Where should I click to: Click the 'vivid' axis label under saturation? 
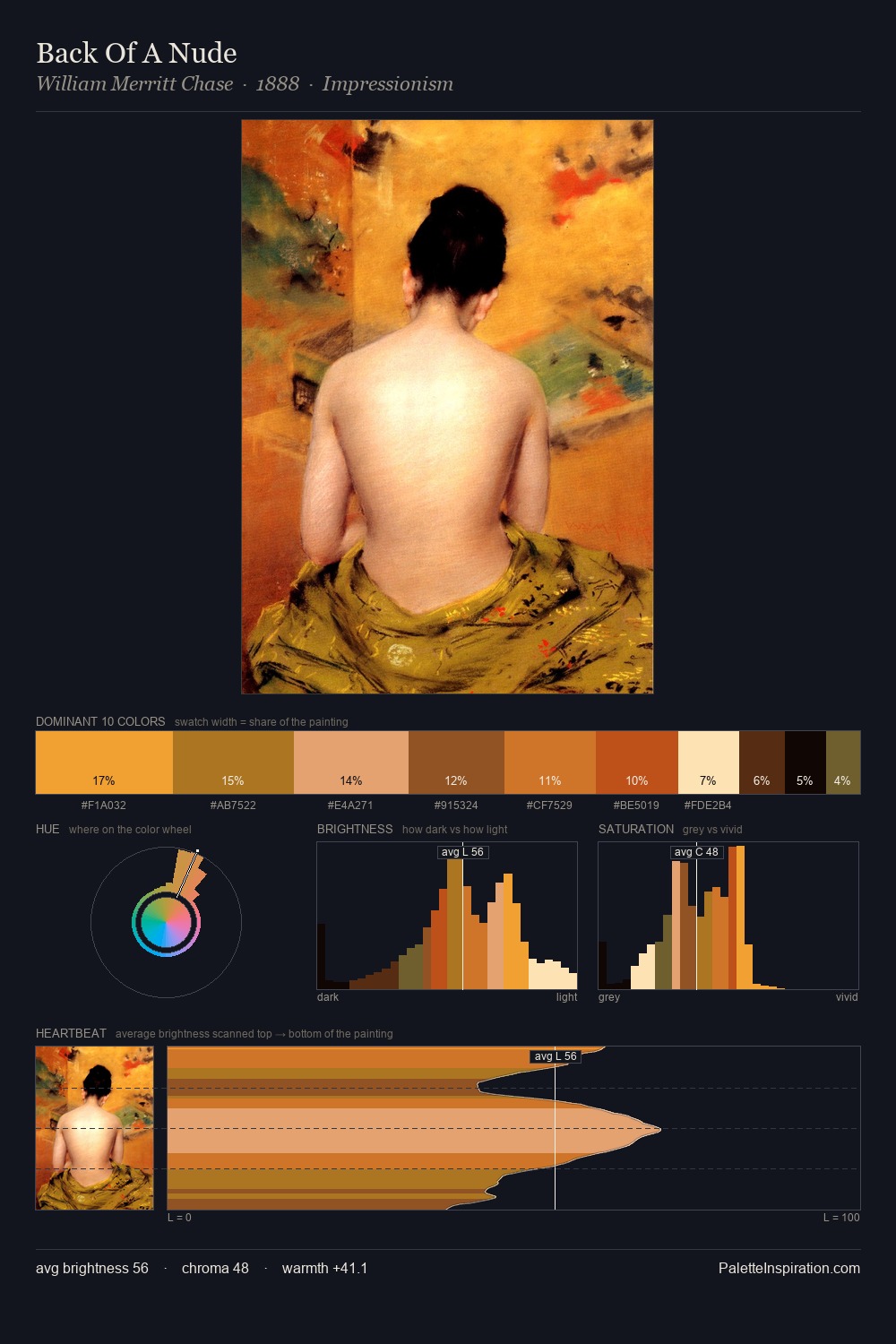(x=847, y=996)
